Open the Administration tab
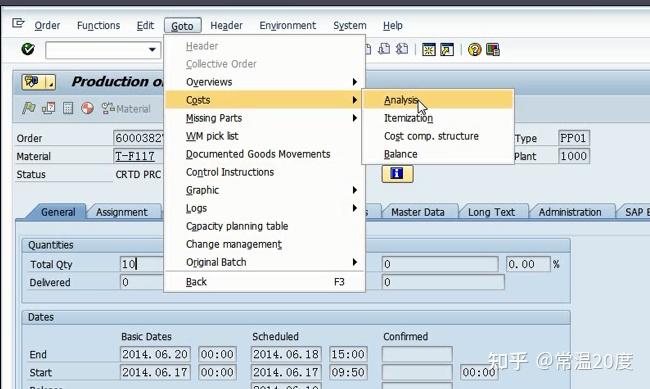The width and height of the screenshot is (650, 389). pos(570,212)
